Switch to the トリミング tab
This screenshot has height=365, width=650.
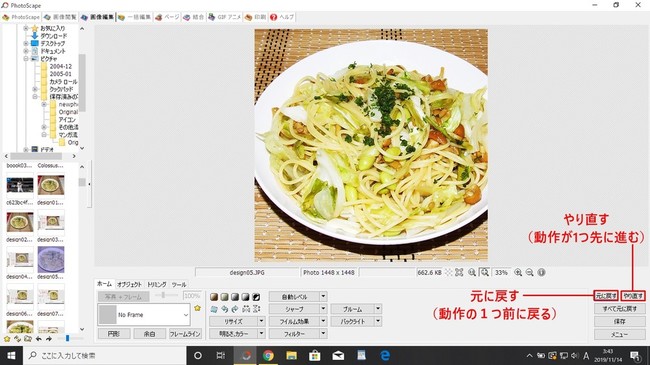pyautogui.click(x=157, y=285)
